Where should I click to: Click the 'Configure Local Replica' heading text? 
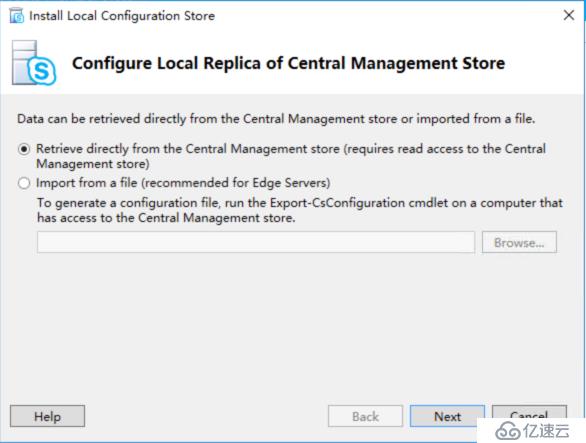click(288, 63)
